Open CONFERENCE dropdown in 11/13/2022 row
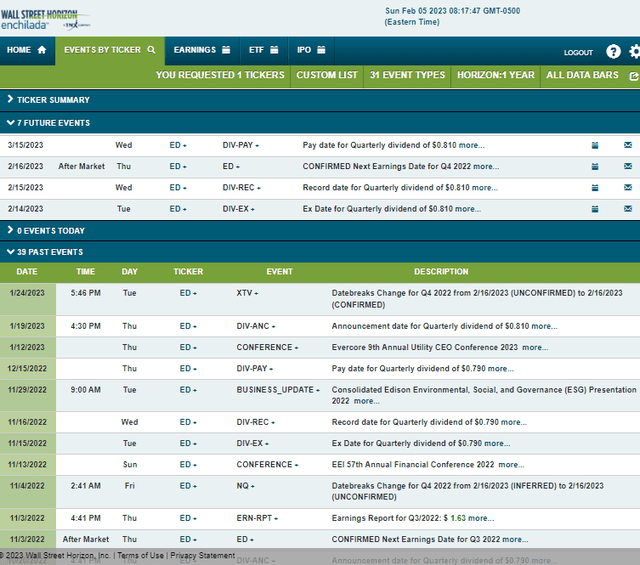The width and height of the screenshot is (640, 565). click(x=267, y=465)
